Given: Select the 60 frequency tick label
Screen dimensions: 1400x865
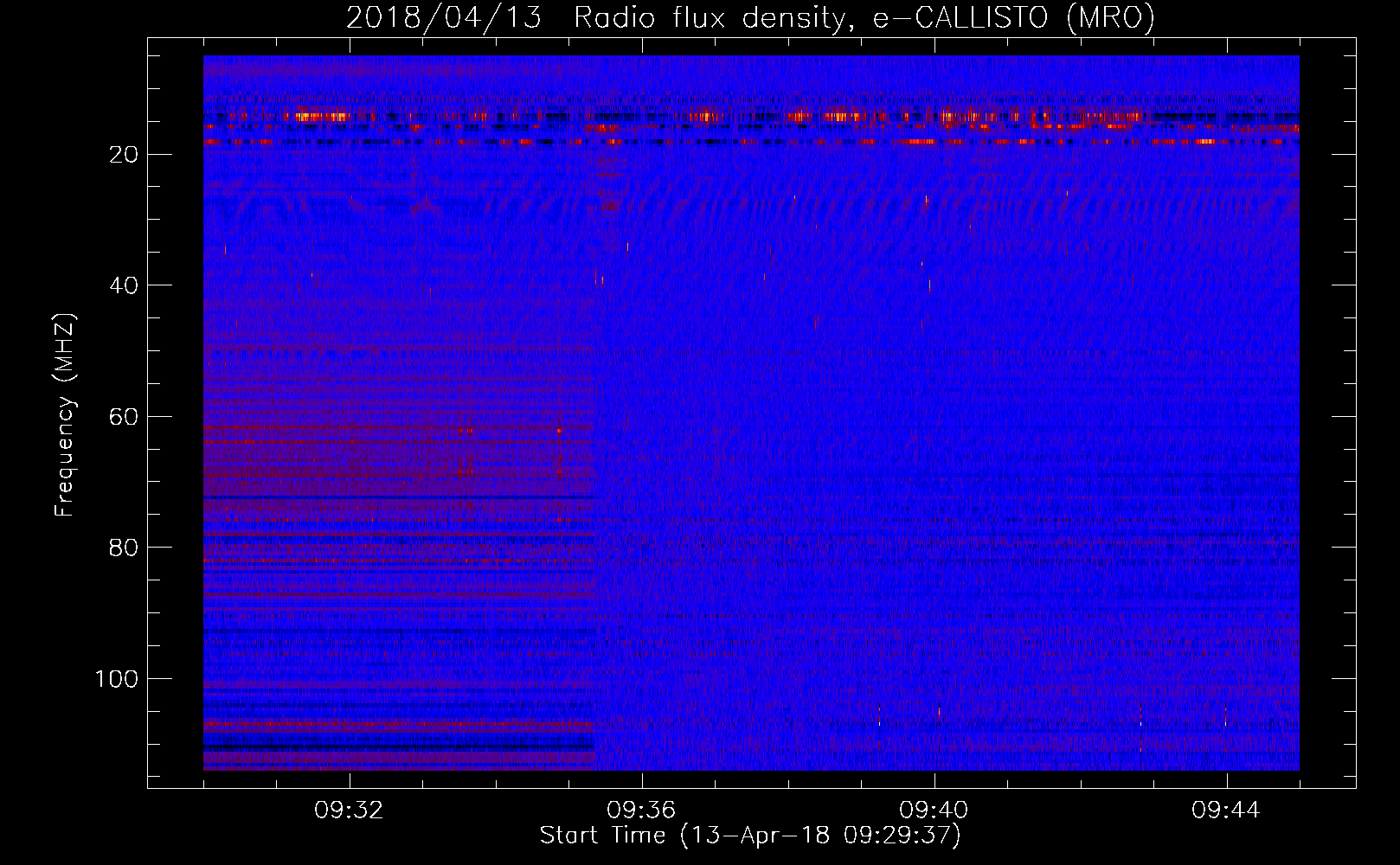Looking at the screenshot, I should click(125, 417).
